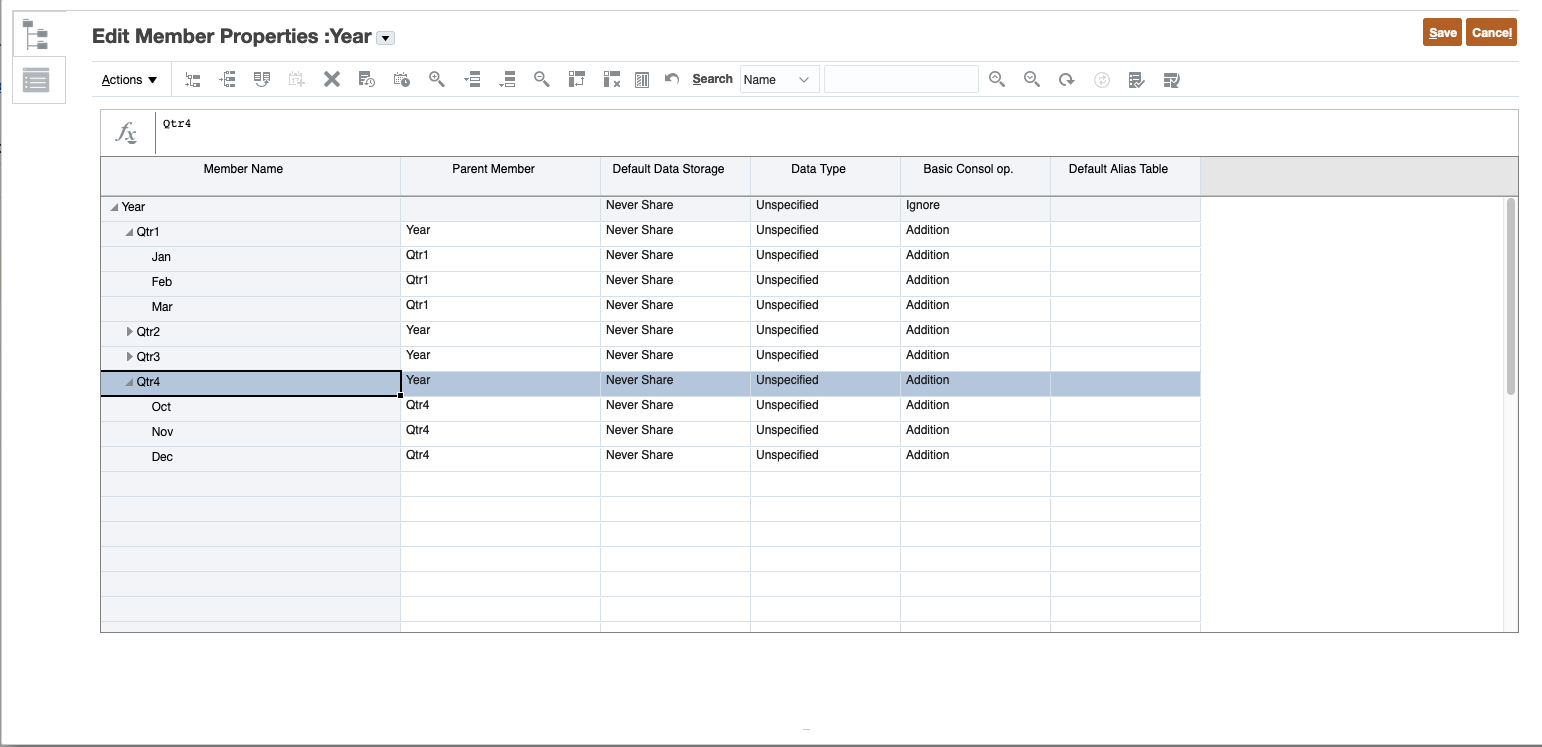Open the Search by Name dropdown
This screenshot has height=747, width=1542.
pyautogui.click(x=779, y=80)
